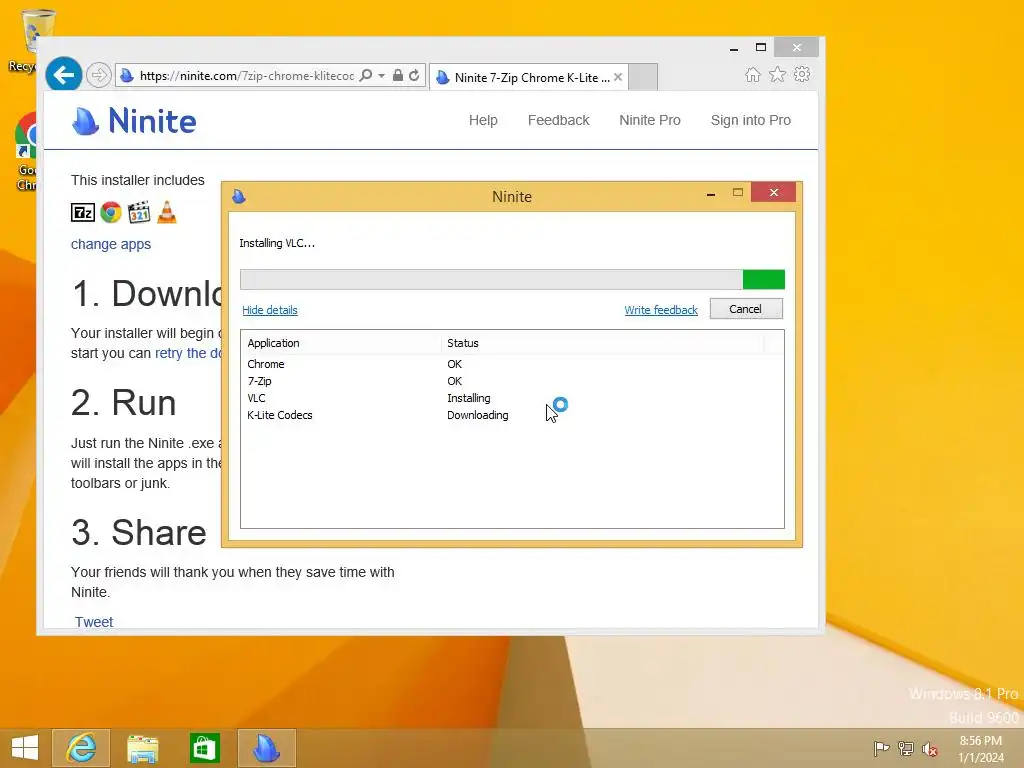The image size is (1024, 768).
Task: Select the Chrome row in details list
Action: (512, 364)
